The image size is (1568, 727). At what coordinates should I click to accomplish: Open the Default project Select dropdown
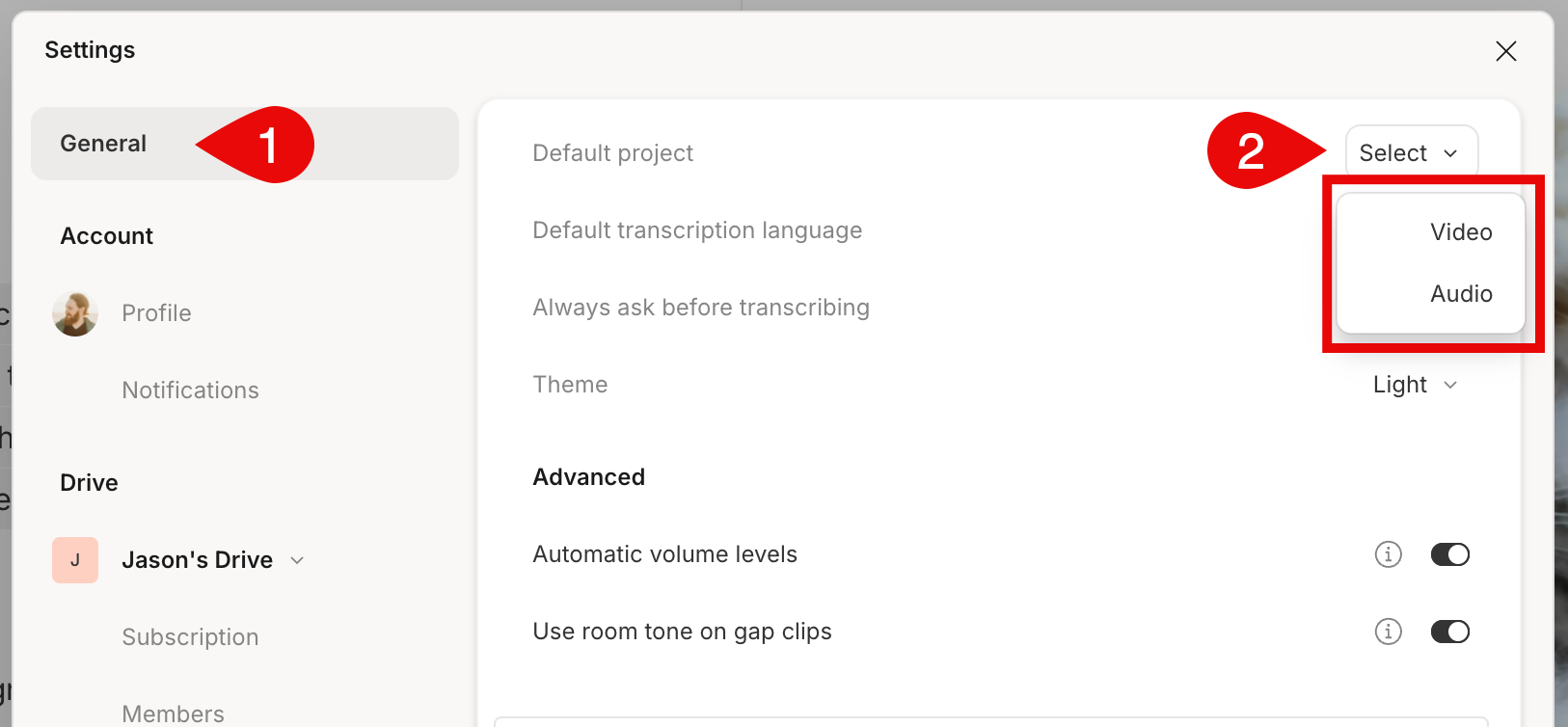click(1411, 153)
